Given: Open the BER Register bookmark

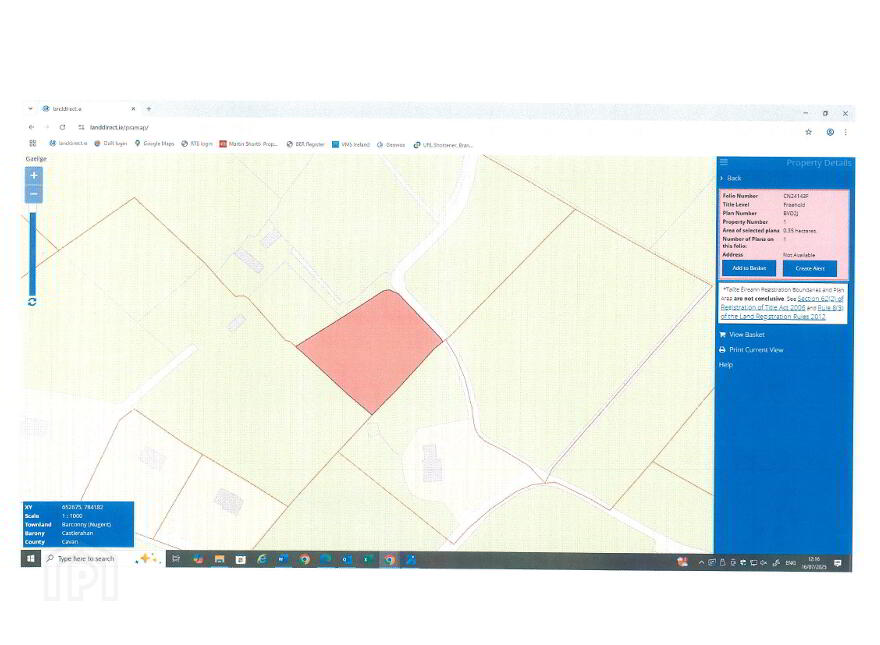Looking at the screenshot, I should click(305, 144).
